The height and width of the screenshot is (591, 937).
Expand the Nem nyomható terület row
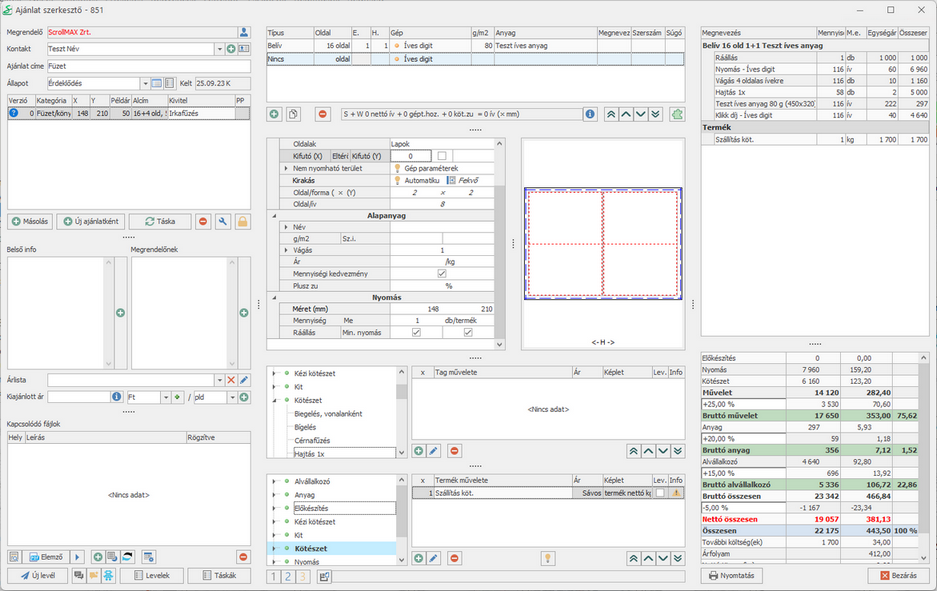click(x=286, y=168)
